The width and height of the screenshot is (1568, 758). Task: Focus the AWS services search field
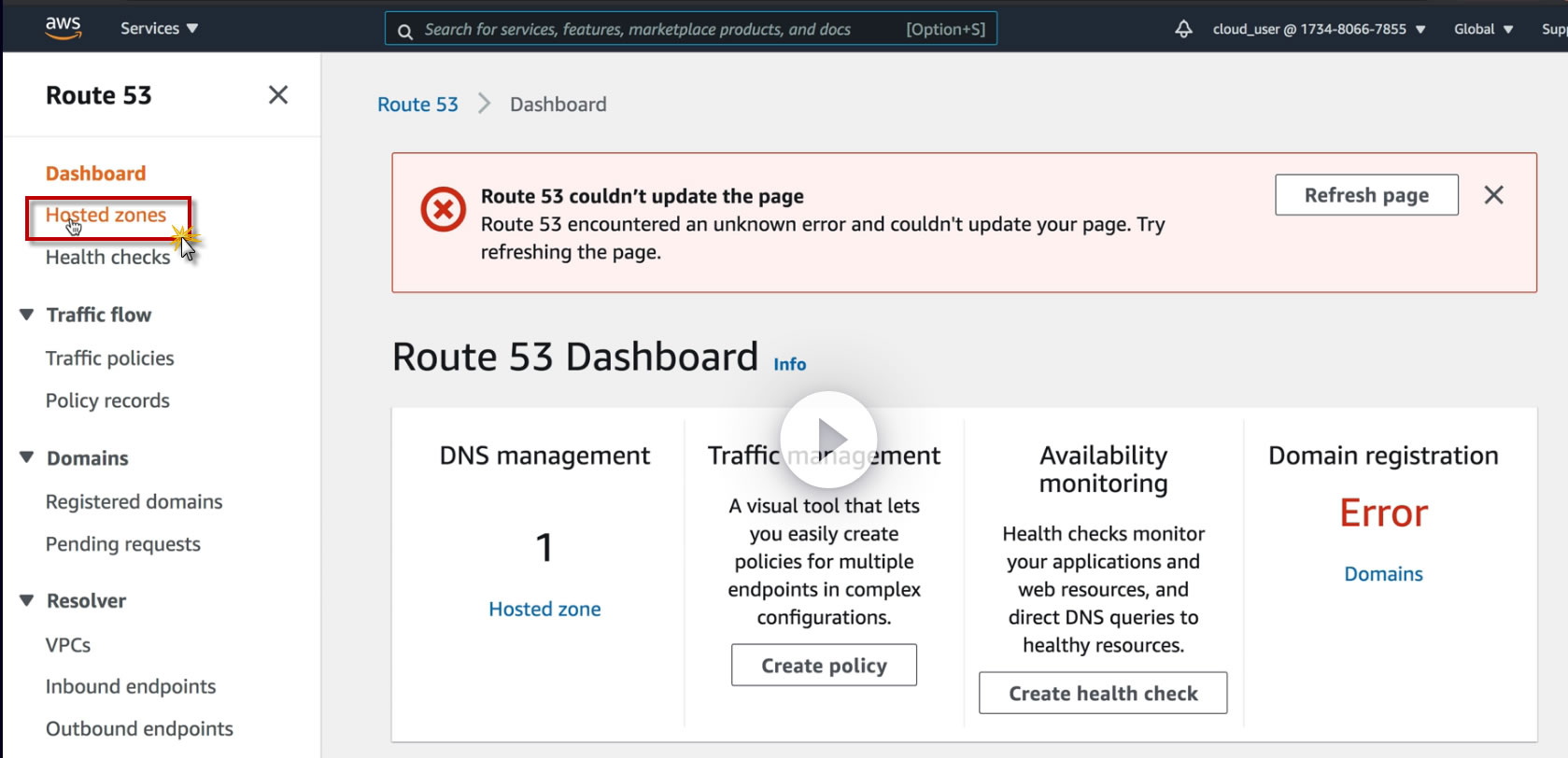[x=654, y=29]
